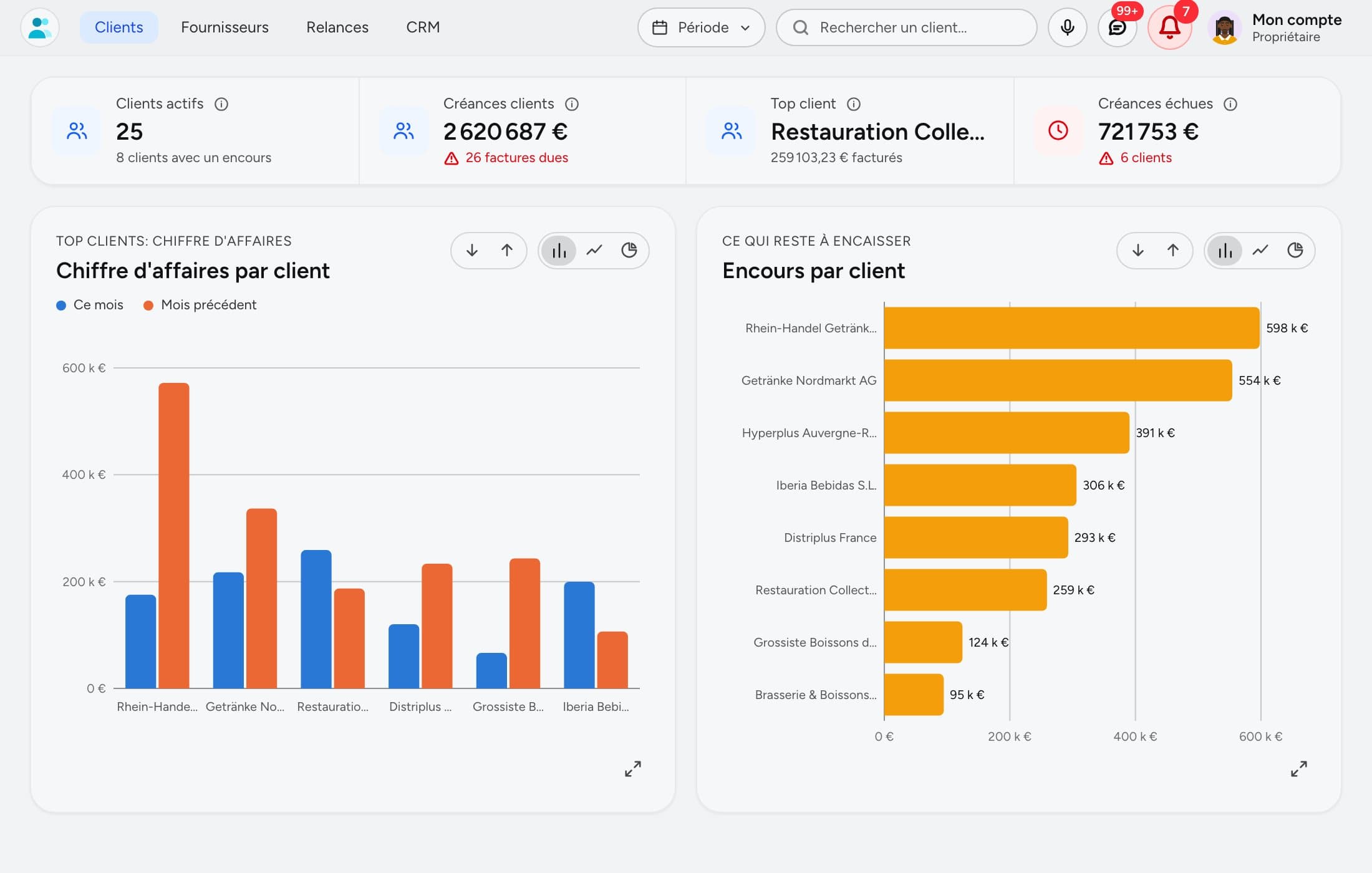The image size is (1372, 873).
Task: Sort Chiffre d'affaires chart descending
Action: click(x=472, y=251)
